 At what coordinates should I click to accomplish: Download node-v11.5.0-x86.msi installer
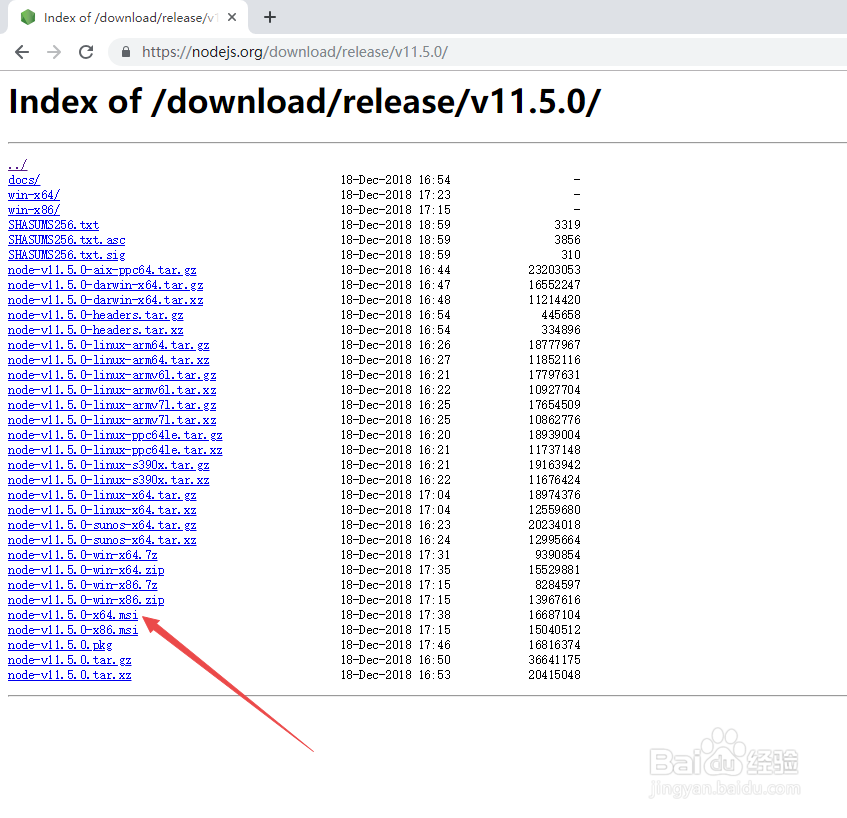(x=73, y=630)
